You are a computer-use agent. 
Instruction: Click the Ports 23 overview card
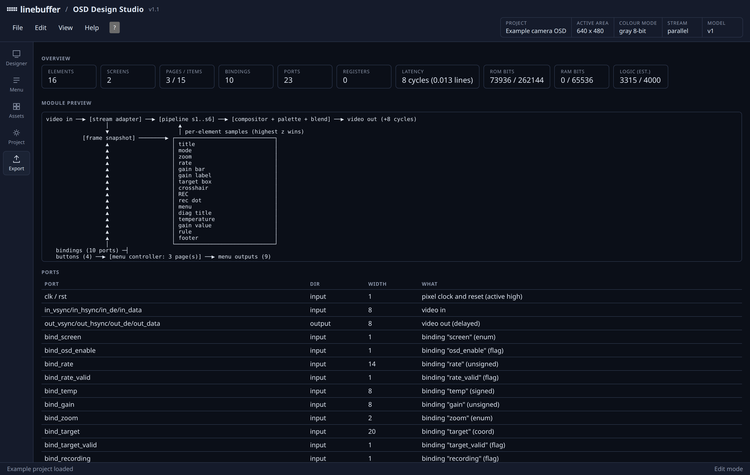[x=305, y=77]
